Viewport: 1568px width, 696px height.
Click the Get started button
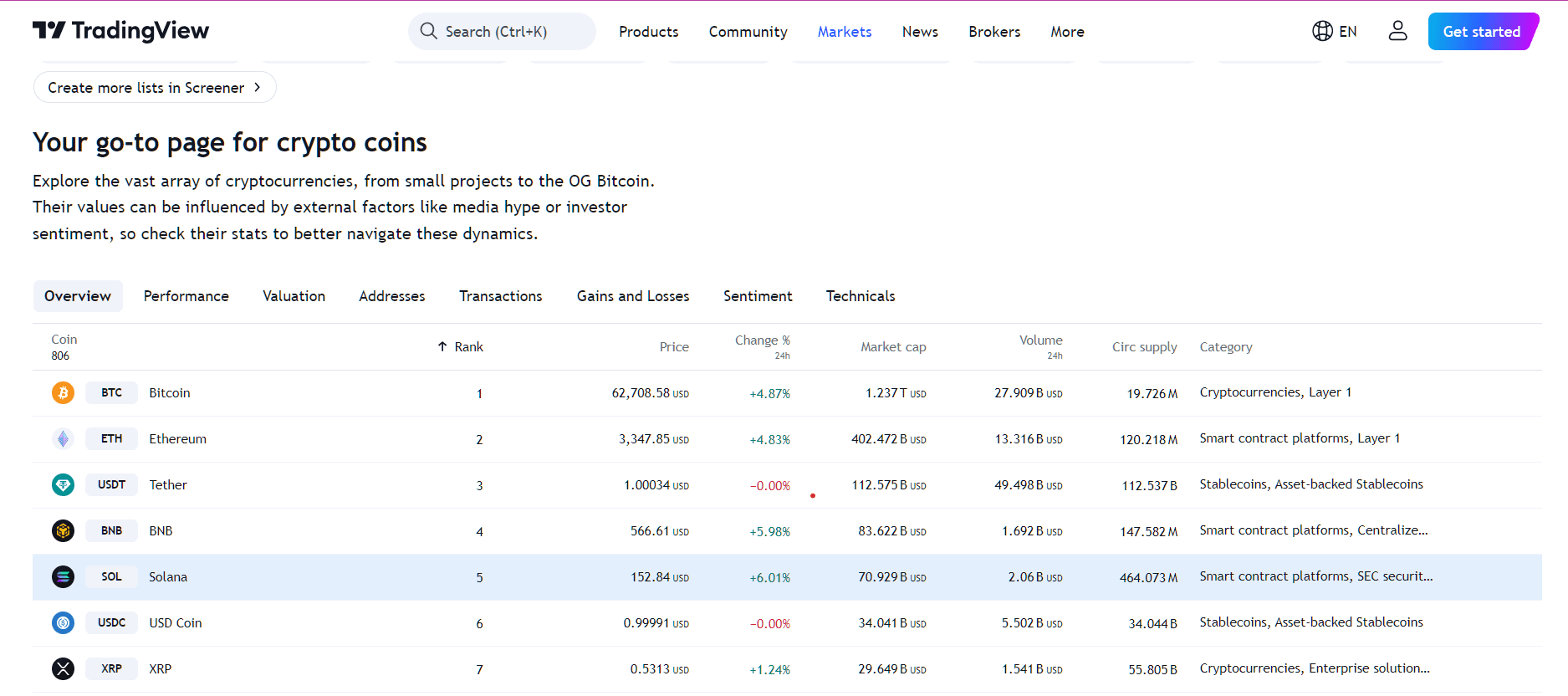click(x=1482, y=32)
